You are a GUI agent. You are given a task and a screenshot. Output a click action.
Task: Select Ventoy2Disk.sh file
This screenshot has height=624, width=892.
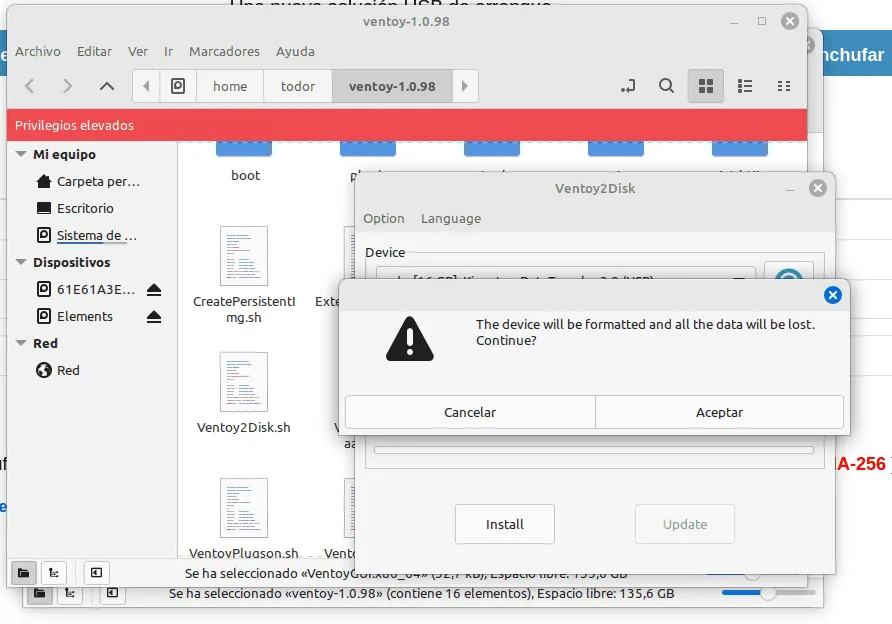tap(244, 394)
